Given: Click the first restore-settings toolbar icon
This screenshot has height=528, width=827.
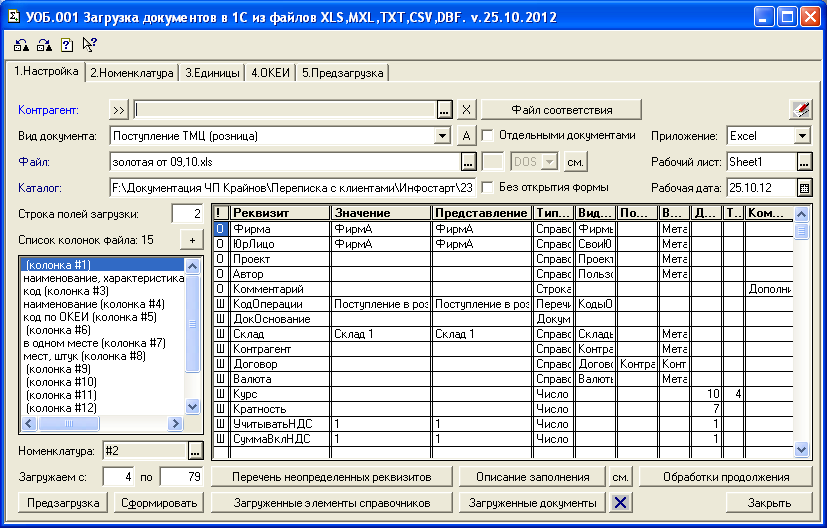Looking at the screenshot, I should (21, 45).
